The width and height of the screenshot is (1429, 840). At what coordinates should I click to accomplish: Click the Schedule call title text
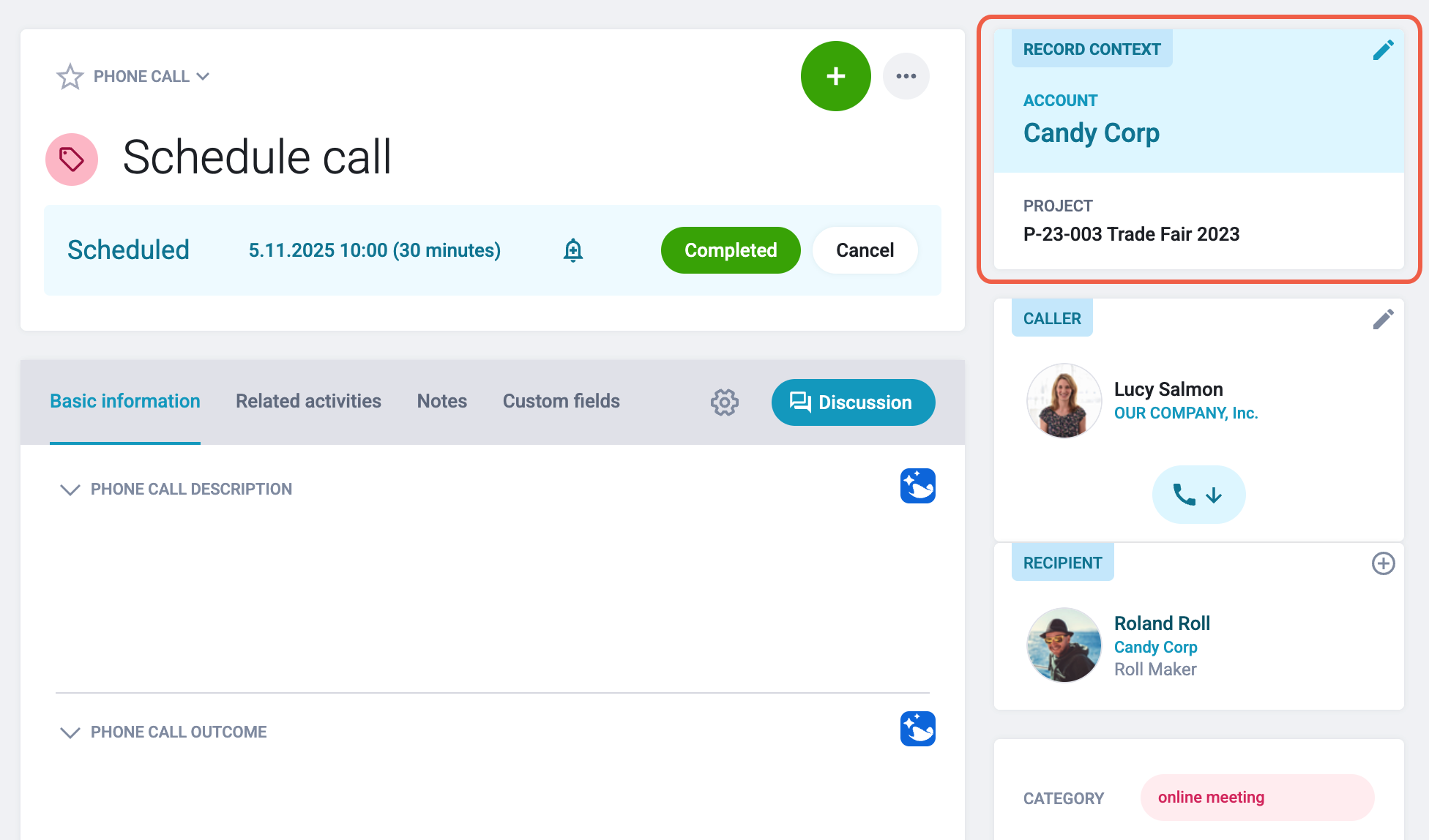pos(257,157)
